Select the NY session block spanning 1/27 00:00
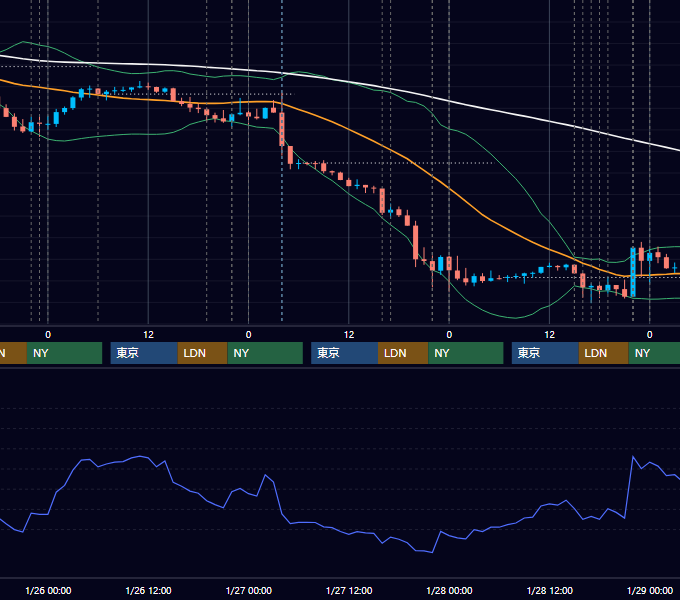The image size is (680, 600). coord(265,353)
